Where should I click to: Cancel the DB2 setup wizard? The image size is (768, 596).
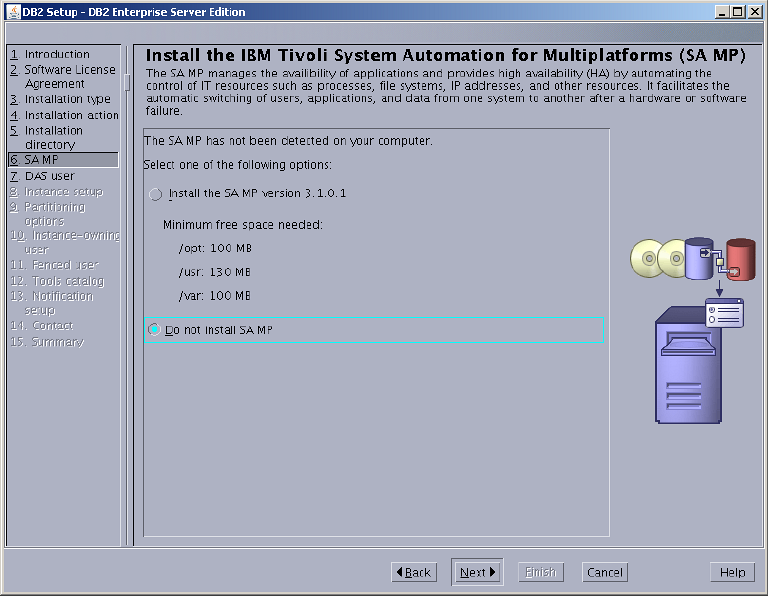604,572
